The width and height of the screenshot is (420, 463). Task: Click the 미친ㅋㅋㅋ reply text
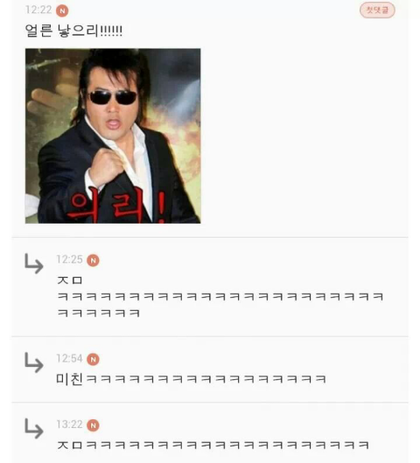pos(191,379)
